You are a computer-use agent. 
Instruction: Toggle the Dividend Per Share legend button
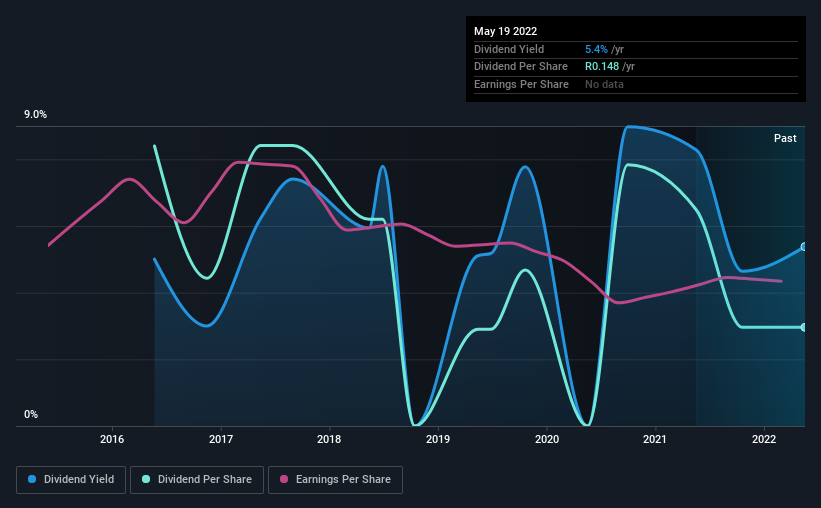click(197, 480)
